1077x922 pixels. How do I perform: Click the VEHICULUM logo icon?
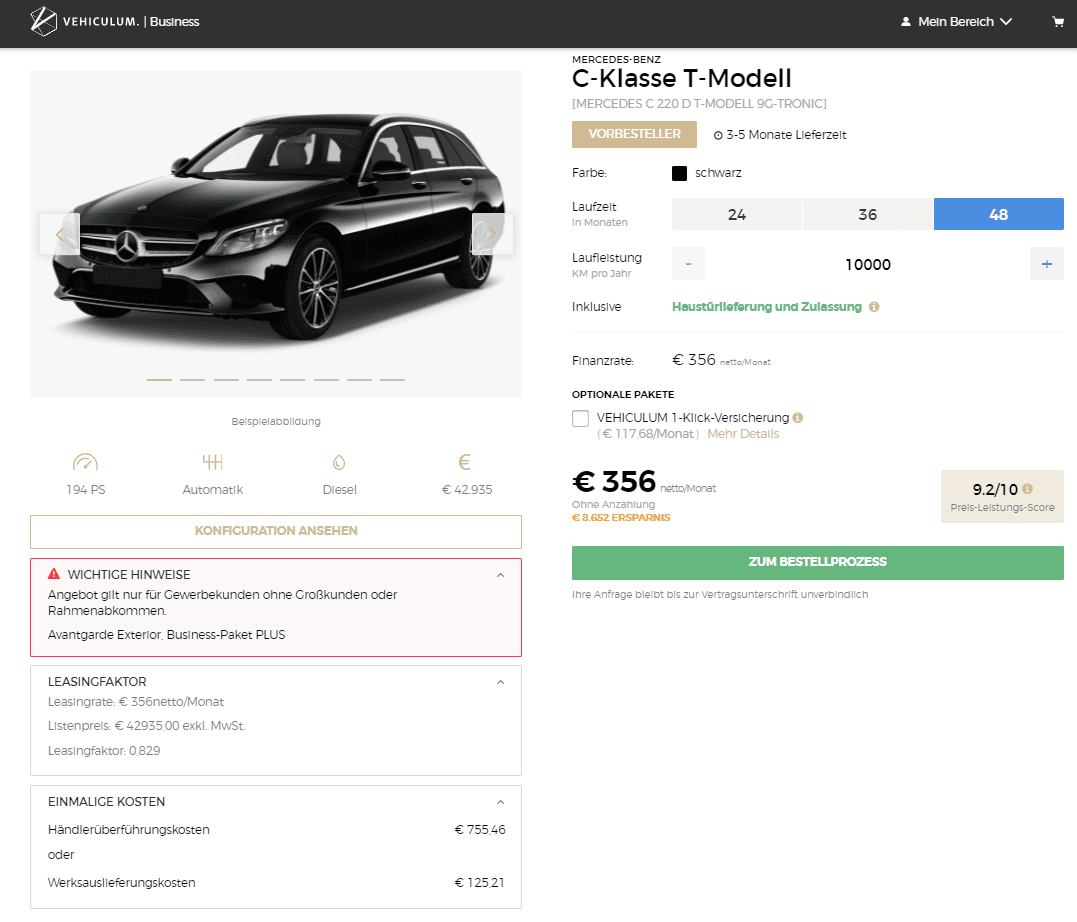43,21
